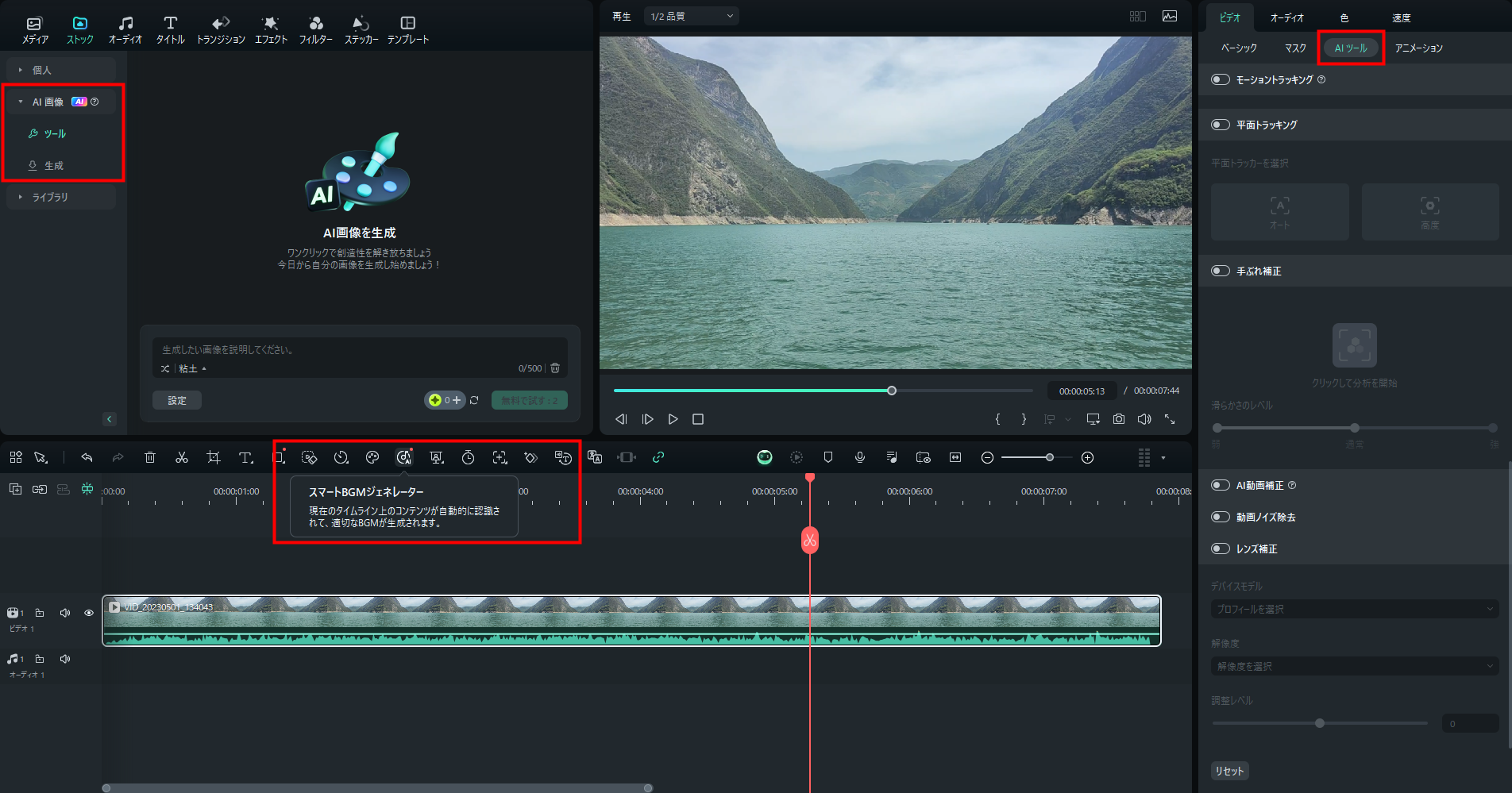Open the オーディオ tab in properties panel
This screenshot has height=793, width=1512.
(x=1286, y=17)
